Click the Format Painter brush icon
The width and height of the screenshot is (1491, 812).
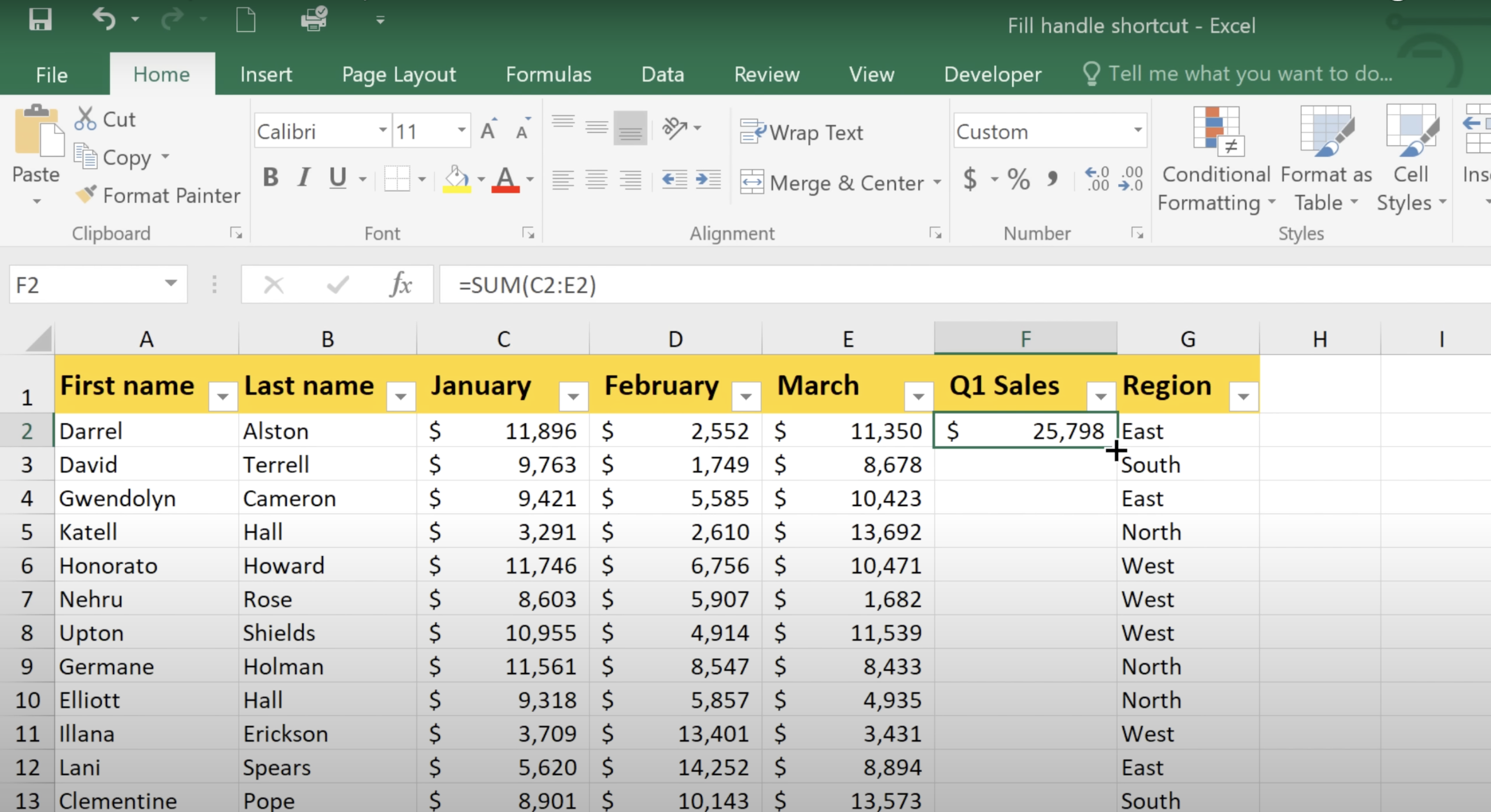[x=86, y=195]
